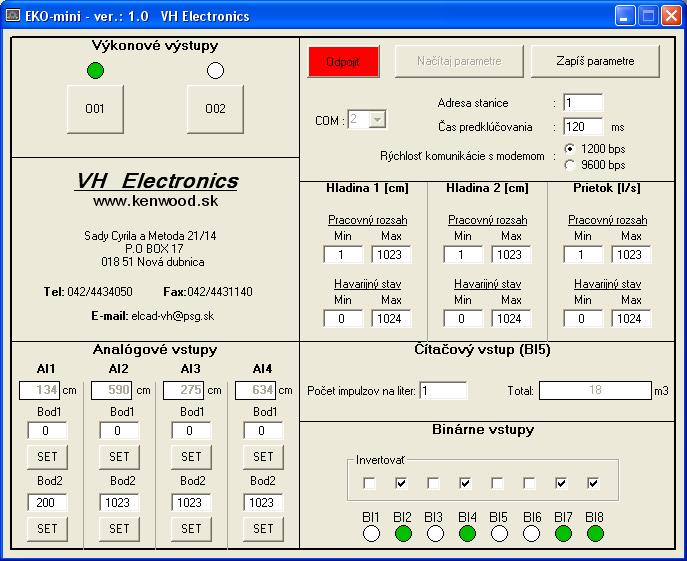Screen dimensions: 687x561
Task: Click AI1 Bod2 field showing 200
Action: click(x=47, y=503)
